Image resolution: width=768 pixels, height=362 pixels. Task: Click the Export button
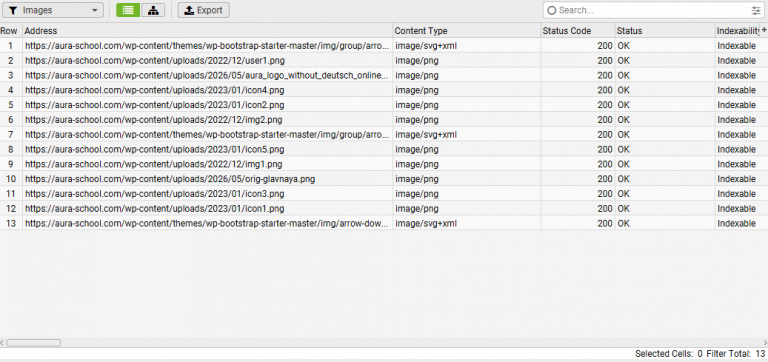coord(203,10)
